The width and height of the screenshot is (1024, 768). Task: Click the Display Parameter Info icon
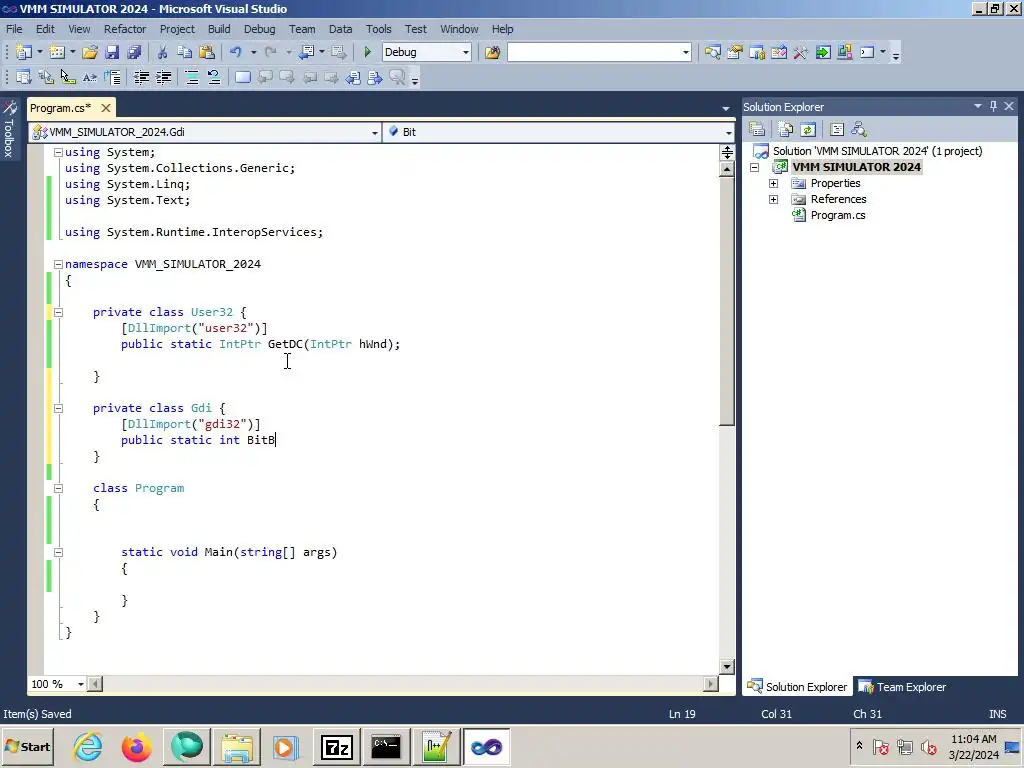pyautogui.click(x=46, y=77)
